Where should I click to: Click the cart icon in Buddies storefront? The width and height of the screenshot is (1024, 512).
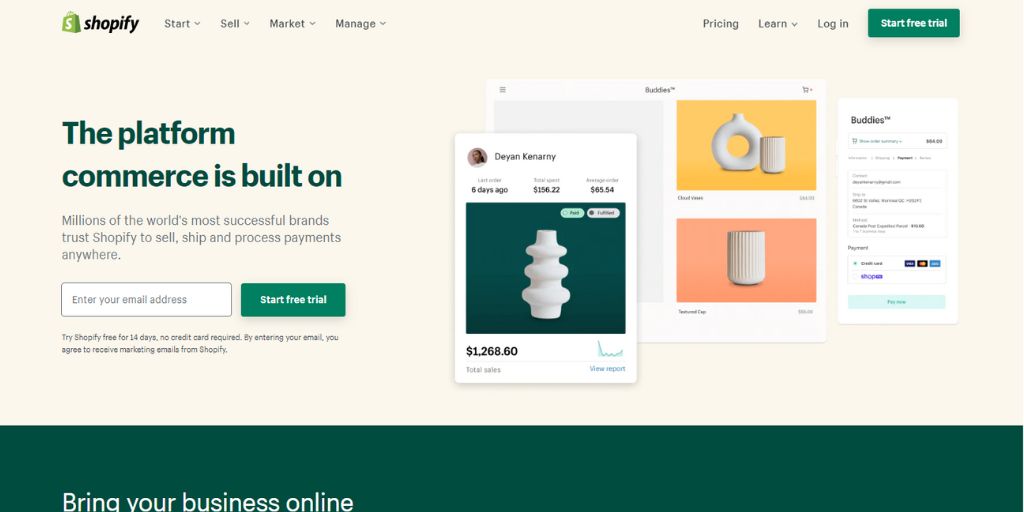[807, 89]
